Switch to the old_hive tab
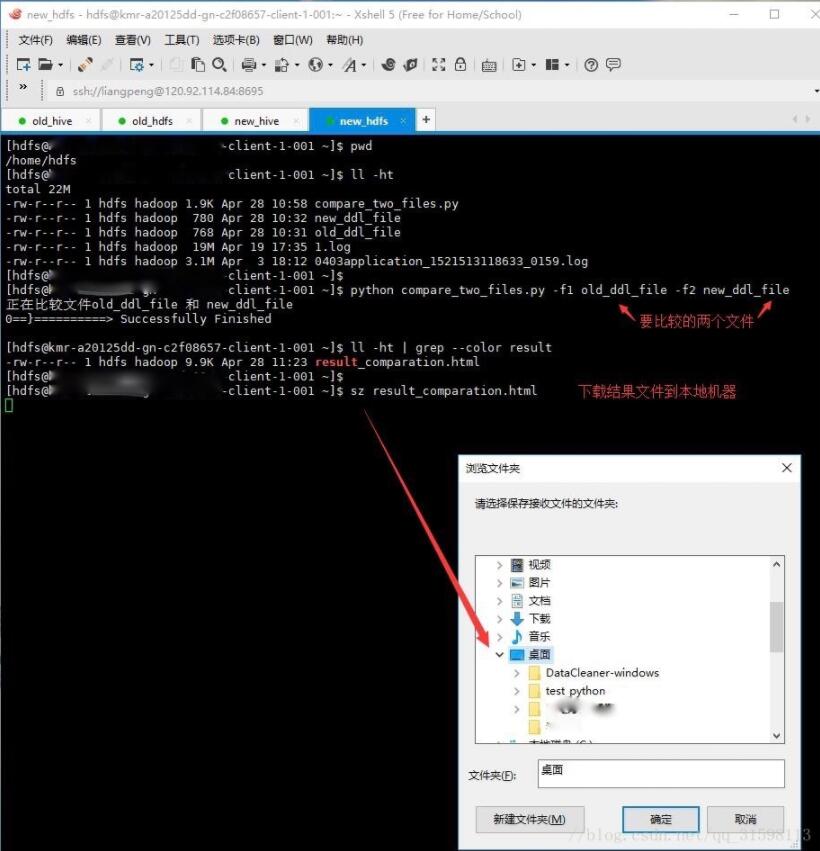Viewport: 820px width, 851px height. tap(50, 119)
